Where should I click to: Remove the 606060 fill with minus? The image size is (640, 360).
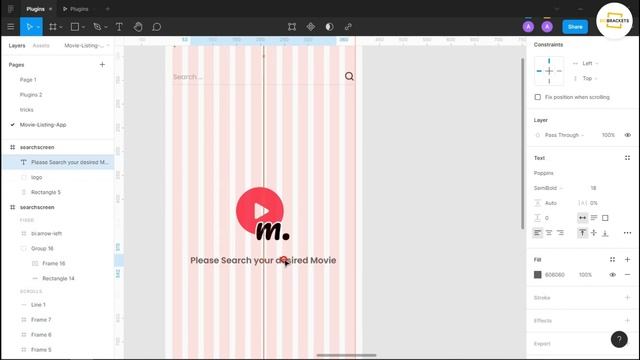click(627, 275)
